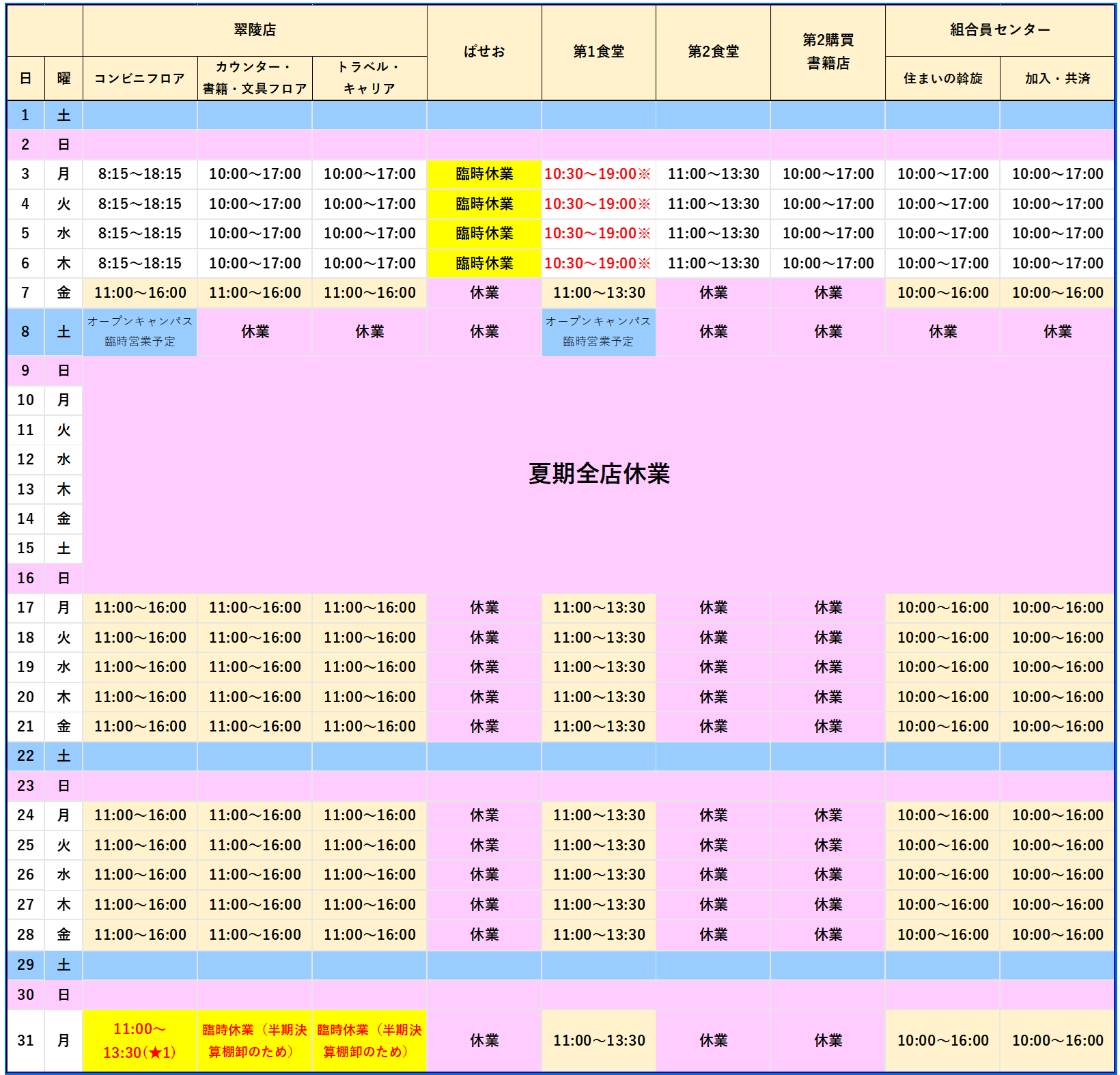Click the 加入・共済 column header
The image size is (1120, 1075).
pos(1057,79)
